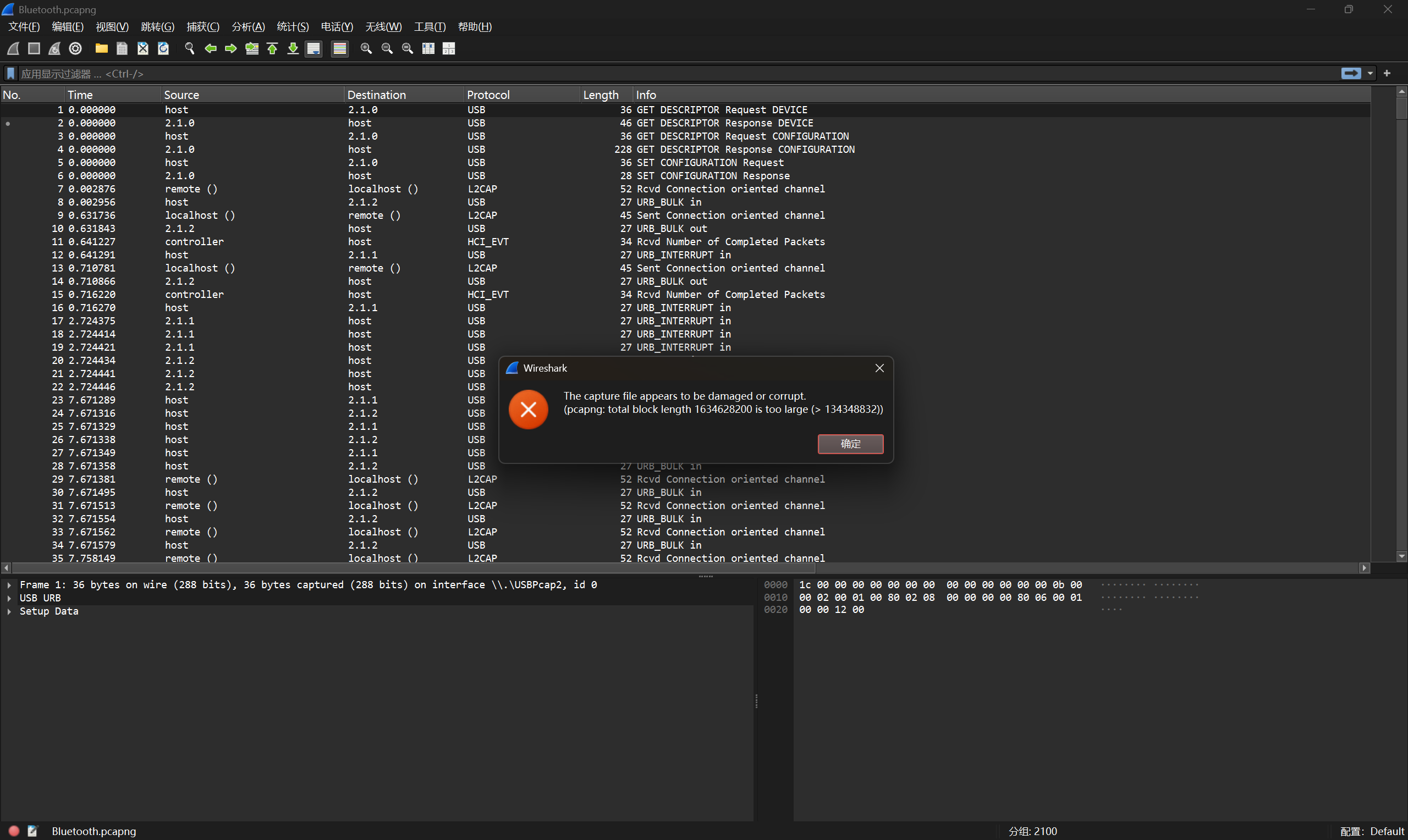Click the resize columns icon
Viewport: 1408px width, 840px height.
[x=428, y=49]
